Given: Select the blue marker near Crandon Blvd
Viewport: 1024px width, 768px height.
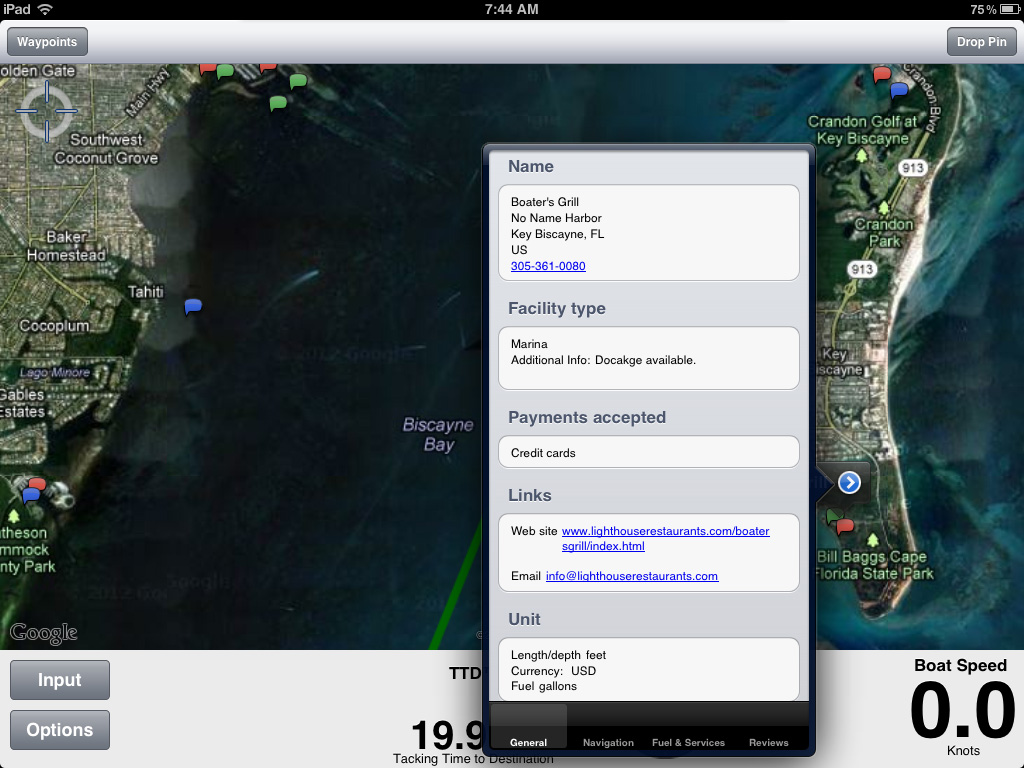Looking at the screenshot, I should pos(899,90).
